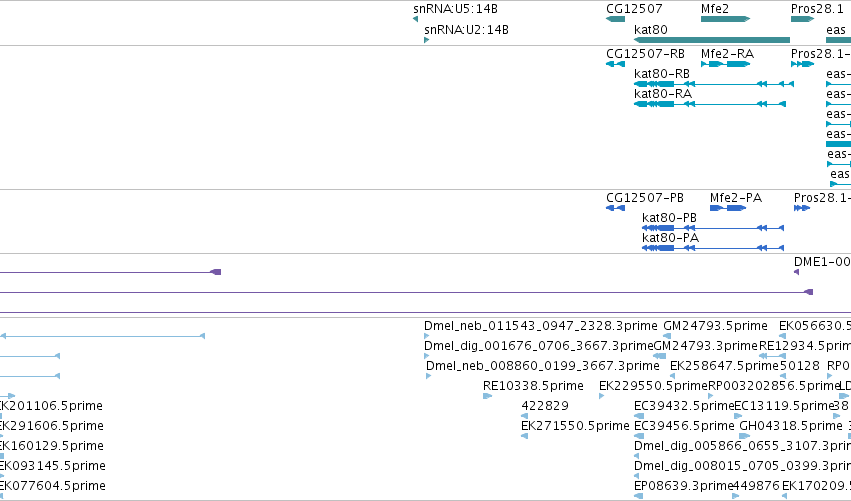Click the snRNA:U5:14B gene name
This screenshot has height=501, width=851.
point(455,9)
